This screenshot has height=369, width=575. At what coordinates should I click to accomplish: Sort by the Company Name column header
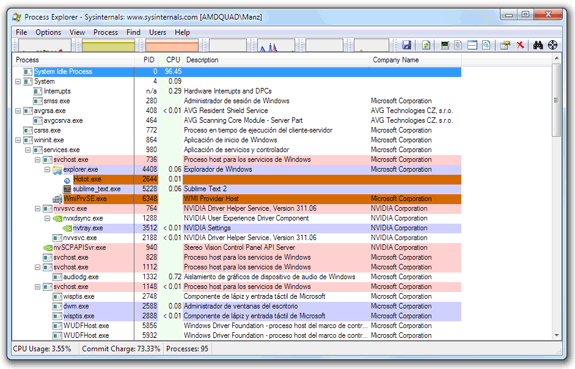point(415,60)
